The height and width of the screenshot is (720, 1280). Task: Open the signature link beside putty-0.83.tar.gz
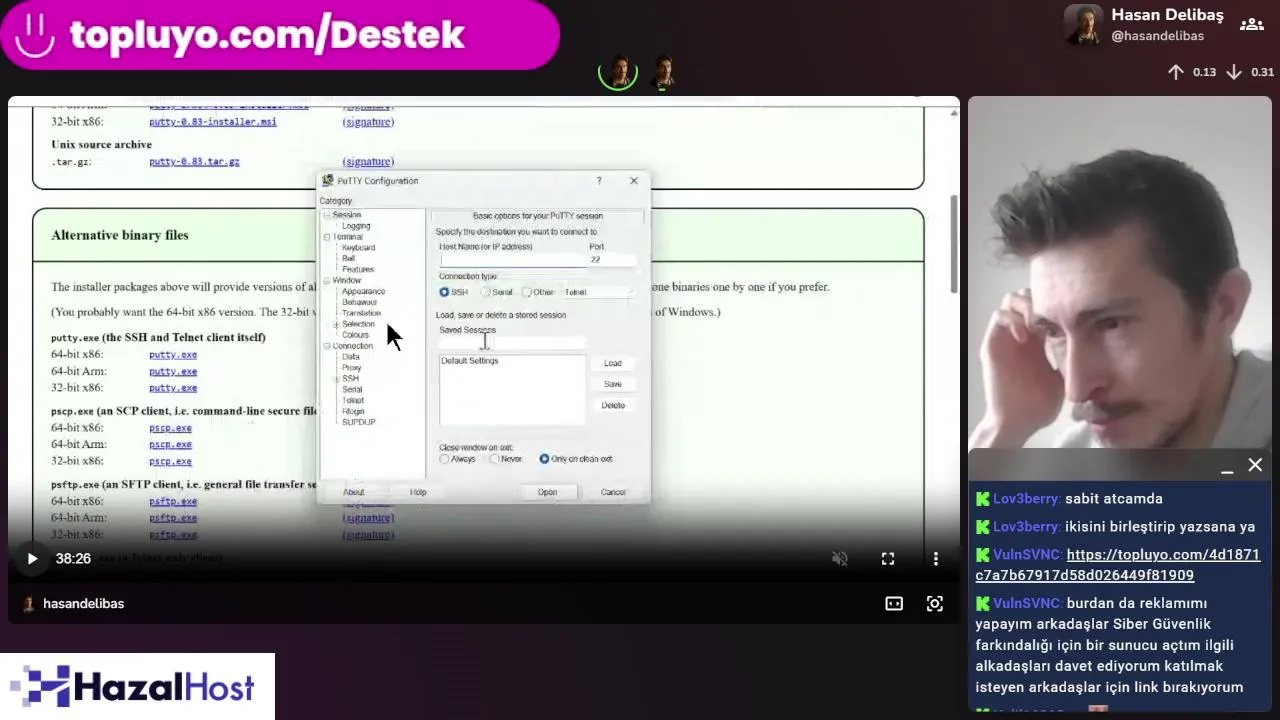coord(368,162)
